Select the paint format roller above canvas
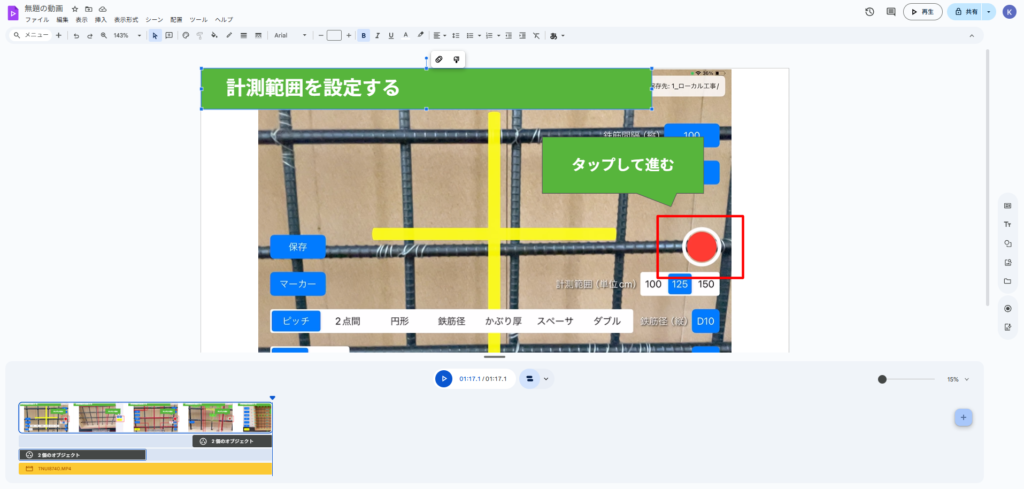The width and height of the screenshot is (1024, 489). pyautogui.click(x=456, y=60)
